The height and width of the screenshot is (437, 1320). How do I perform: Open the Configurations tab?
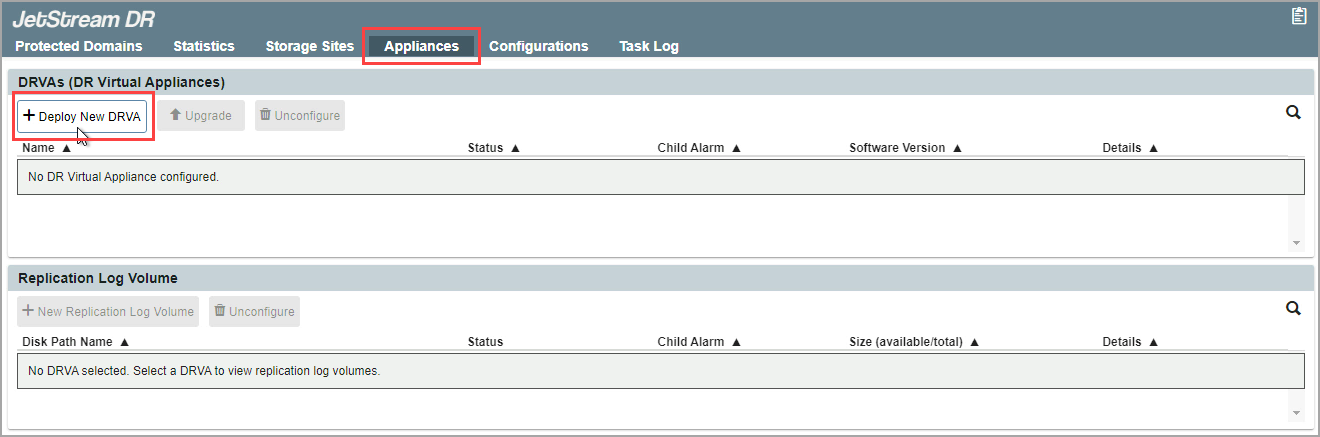(538, 46)
